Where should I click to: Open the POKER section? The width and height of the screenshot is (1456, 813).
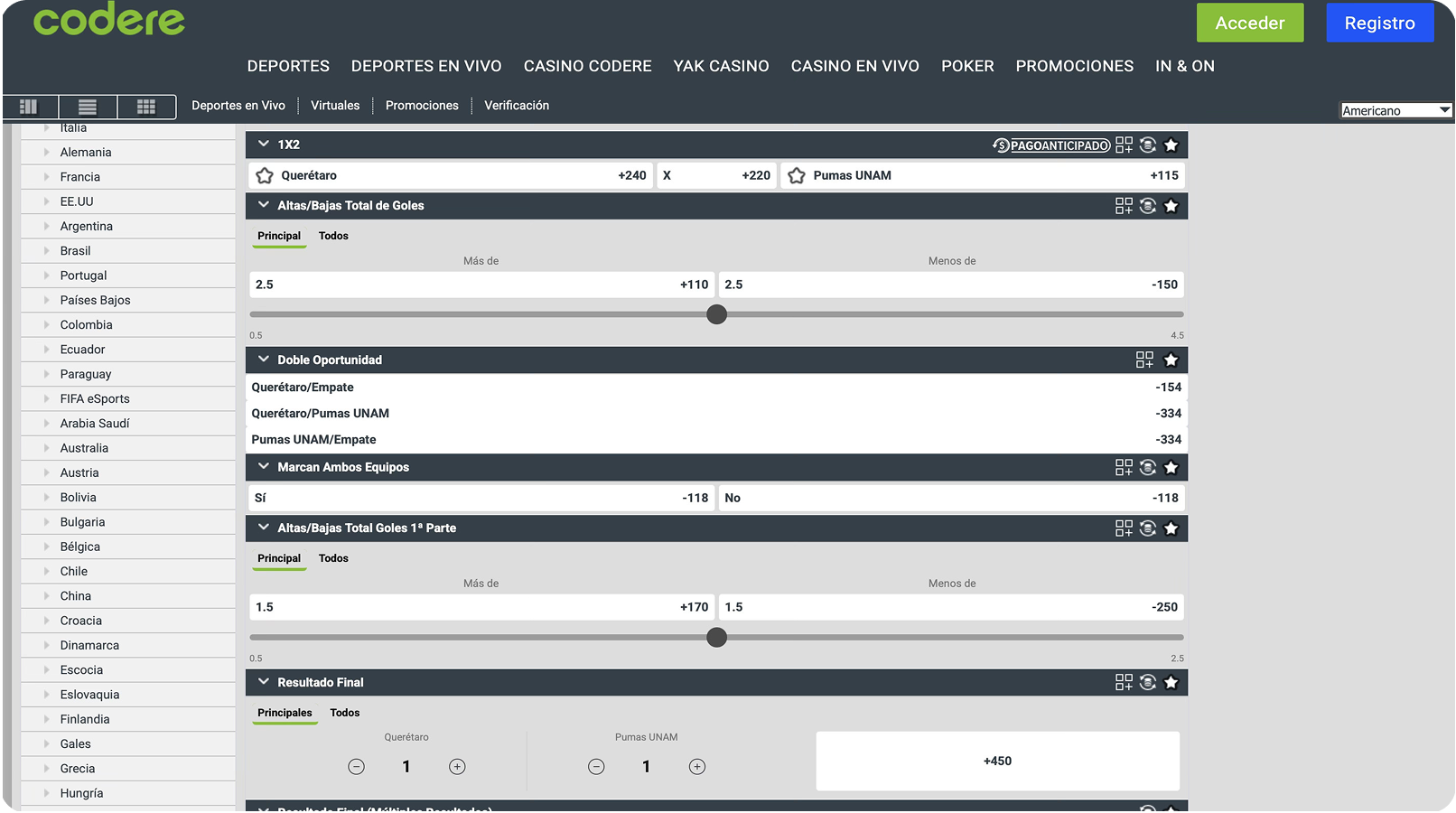pyautogui.click(x=967, y=66)
